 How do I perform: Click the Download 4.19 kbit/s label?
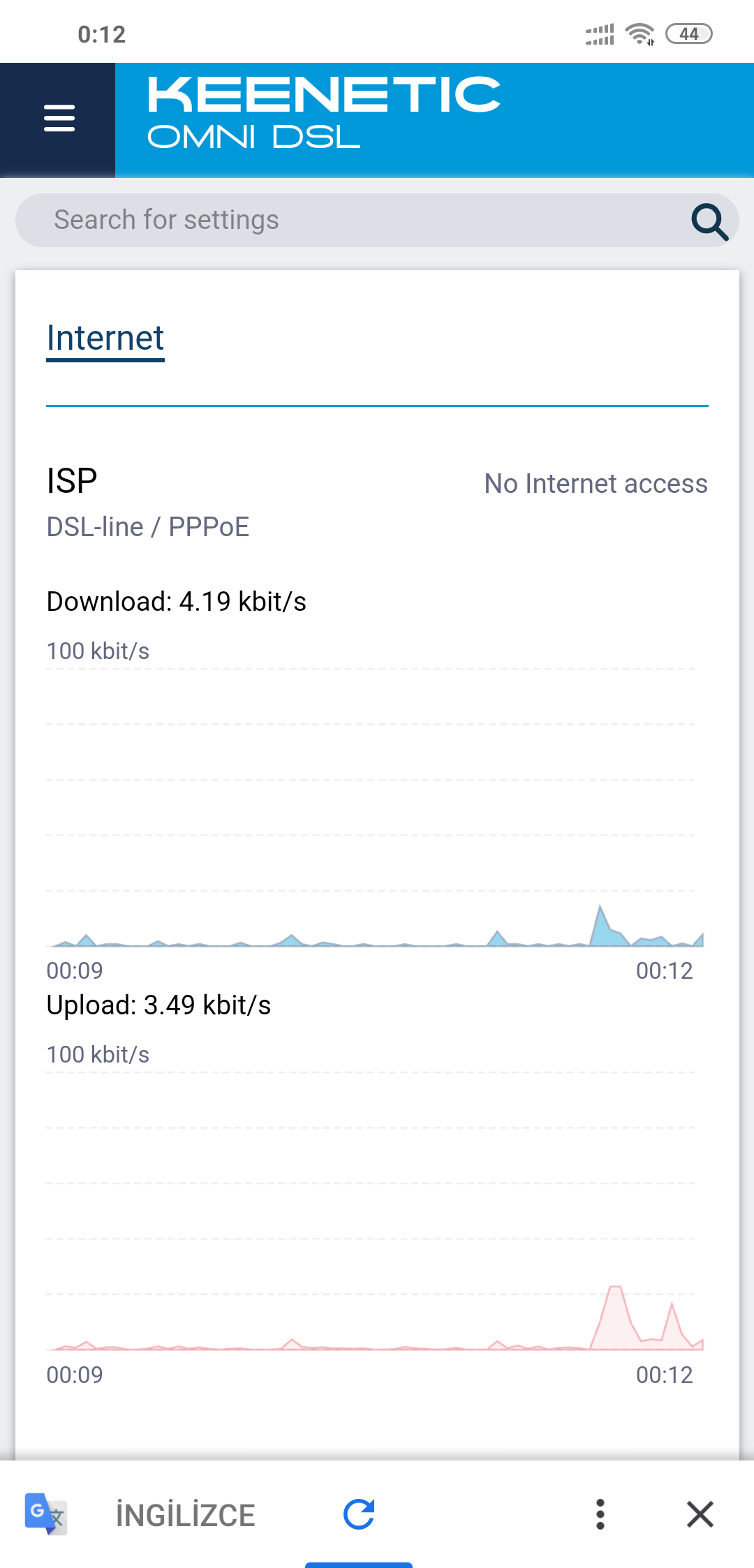pyautogui.click(x=176, y=601)
